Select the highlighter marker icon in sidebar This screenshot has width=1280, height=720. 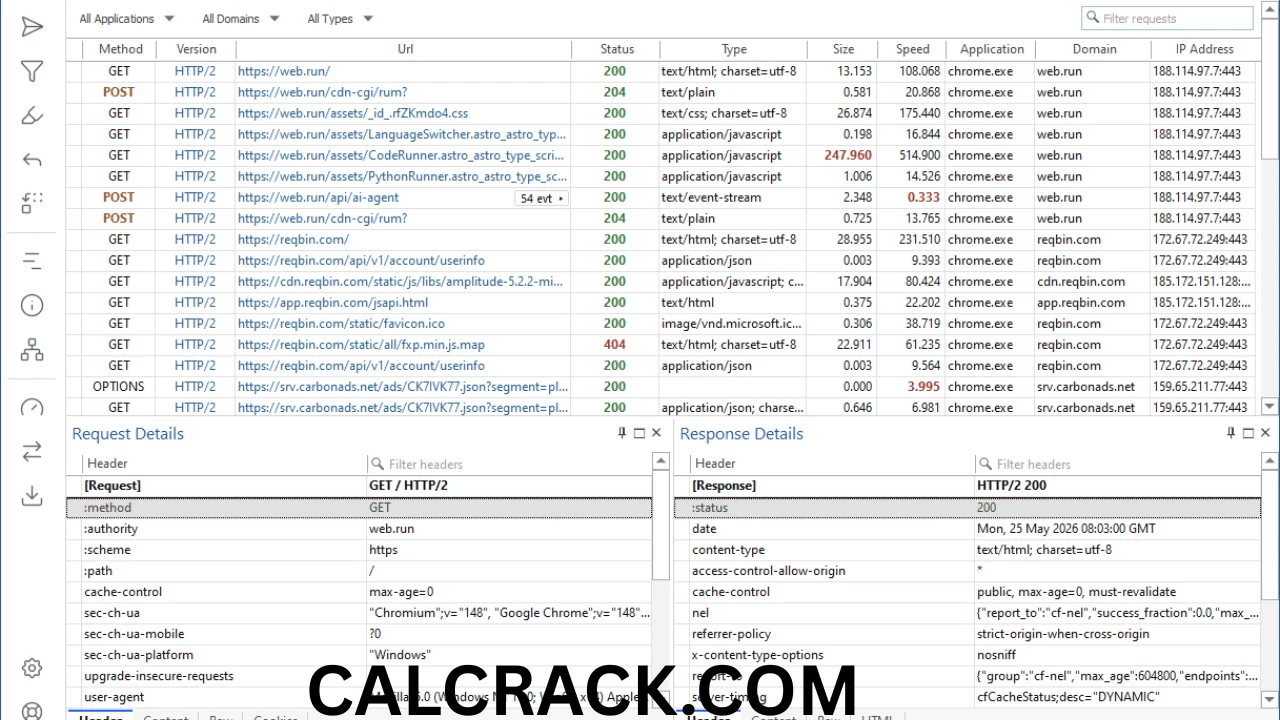click(32, 115)
